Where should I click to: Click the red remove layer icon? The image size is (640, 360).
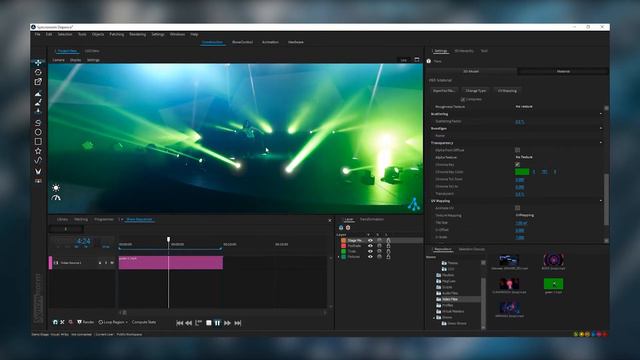(x=348, y=228)
